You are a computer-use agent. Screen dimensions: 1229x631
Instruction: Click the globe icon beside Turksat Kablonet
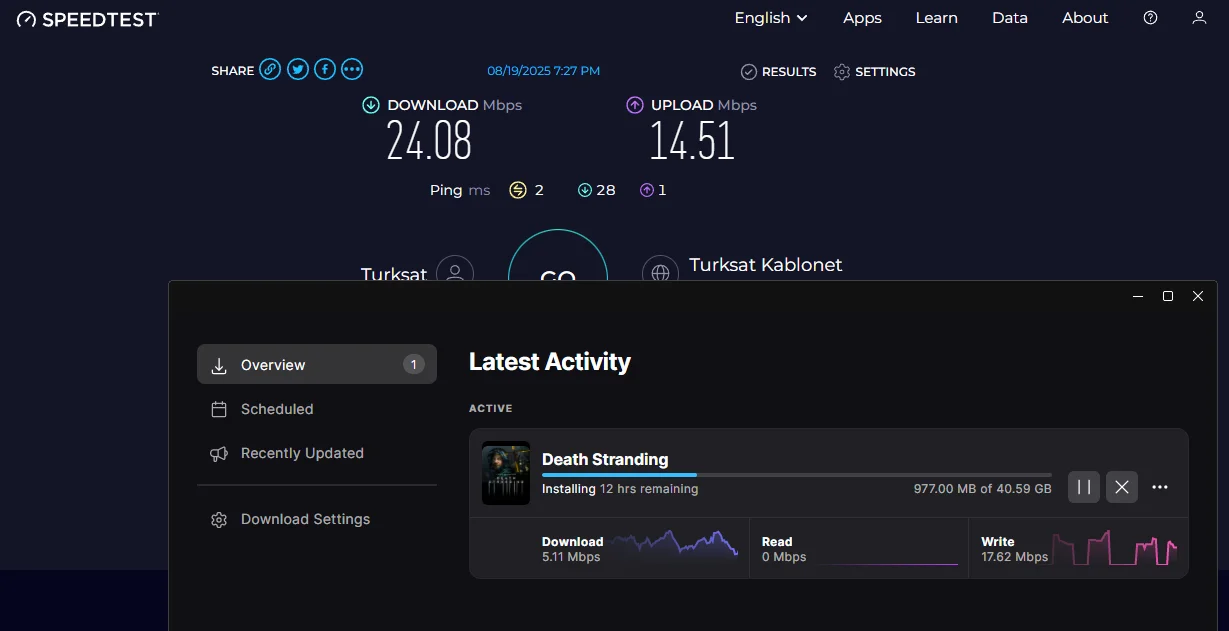(x=660, y=271)
